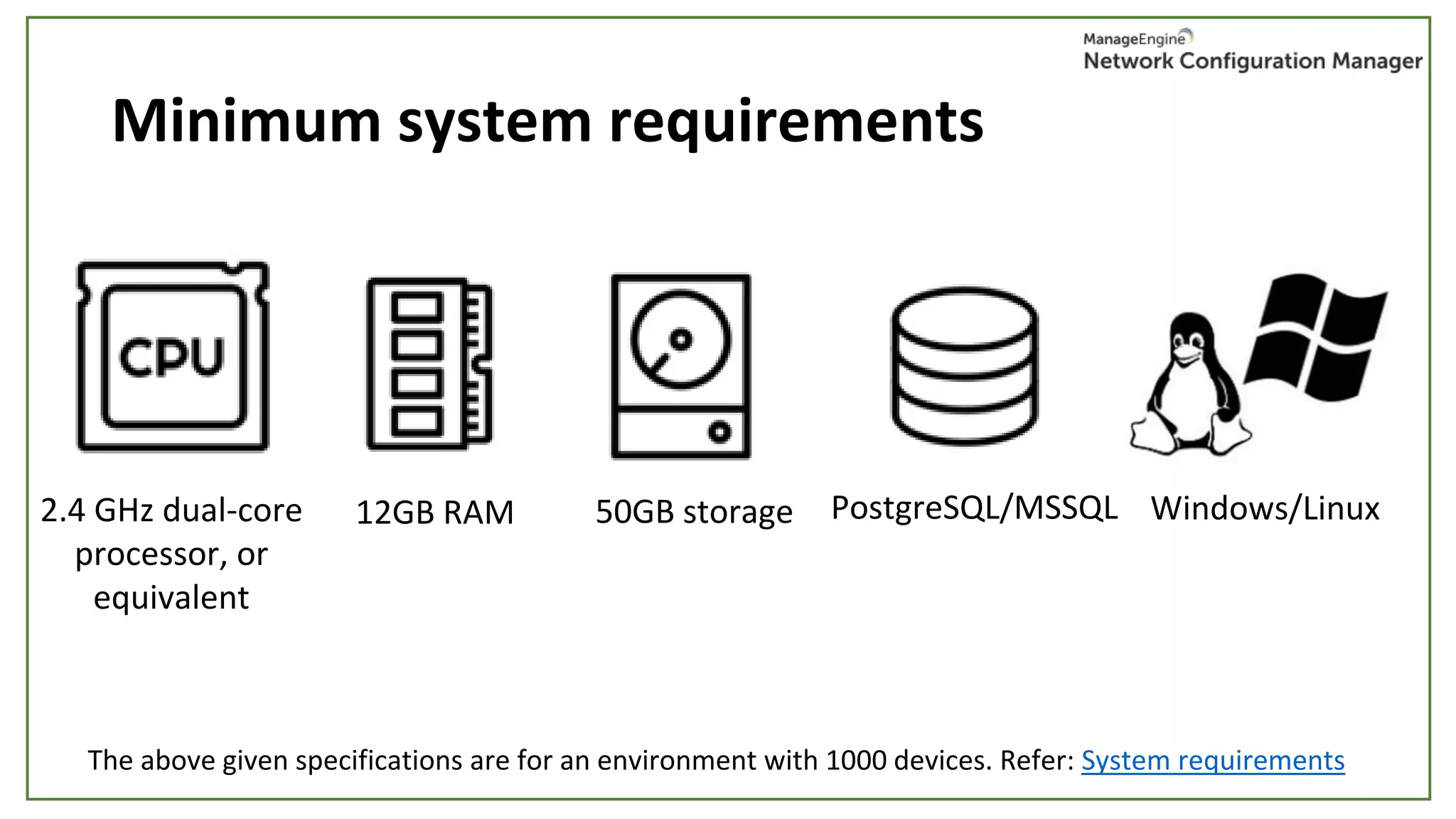Image resolution: width=1456 pixels, height=819 pixels.
Task: Click the 'Network Configuration Manager' product name
Action: click(x=1253, y=61)
